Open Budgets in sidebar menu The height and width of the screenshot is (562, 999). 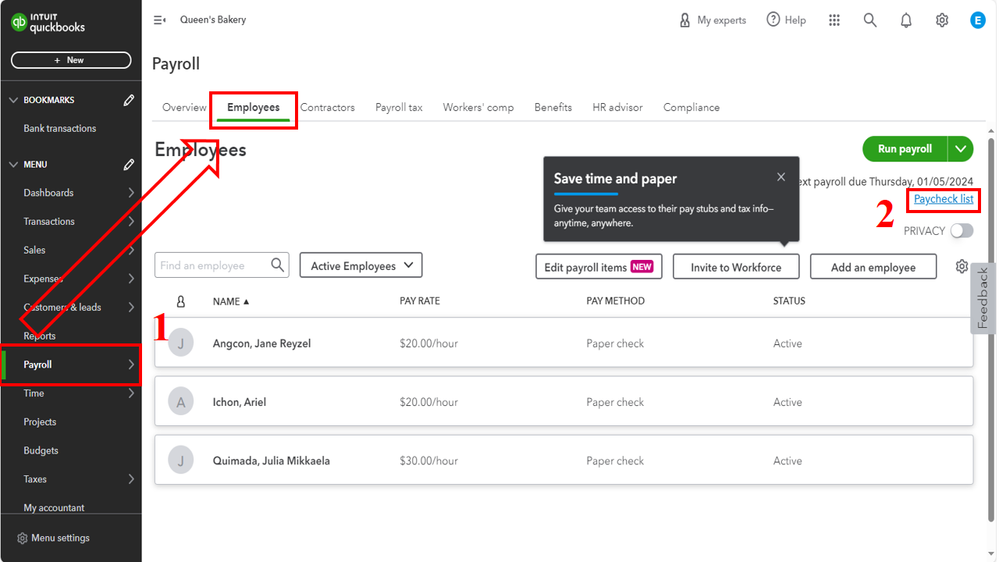click(x=41, y=450)
